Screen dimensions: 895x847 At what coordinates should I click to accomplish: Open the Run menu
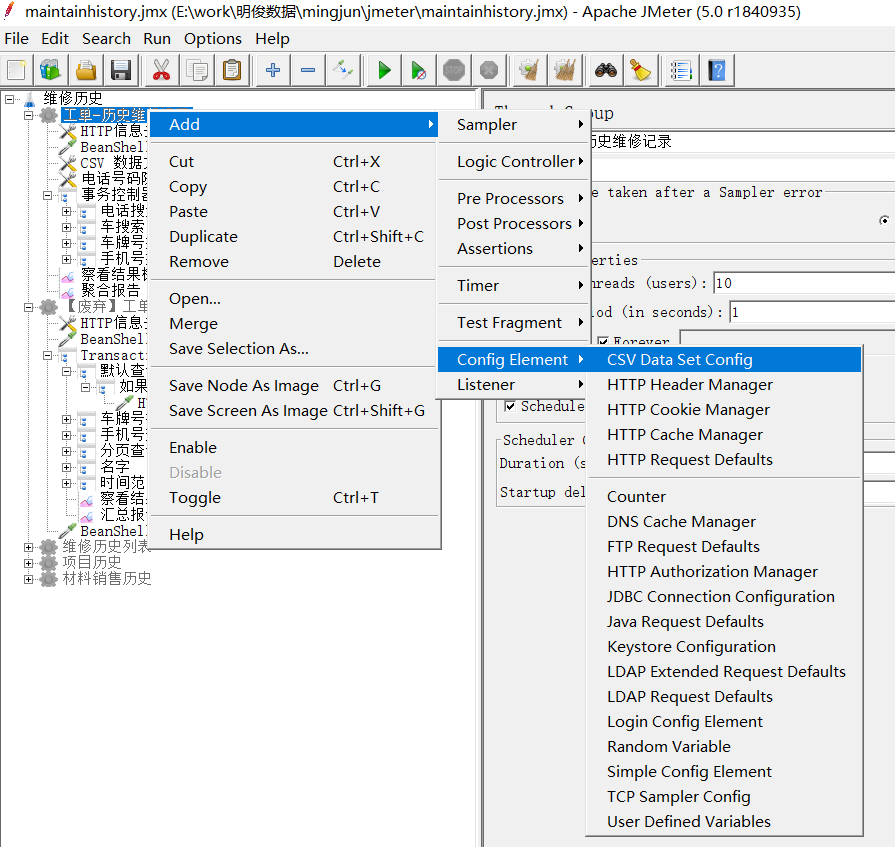tap(157, 39)
